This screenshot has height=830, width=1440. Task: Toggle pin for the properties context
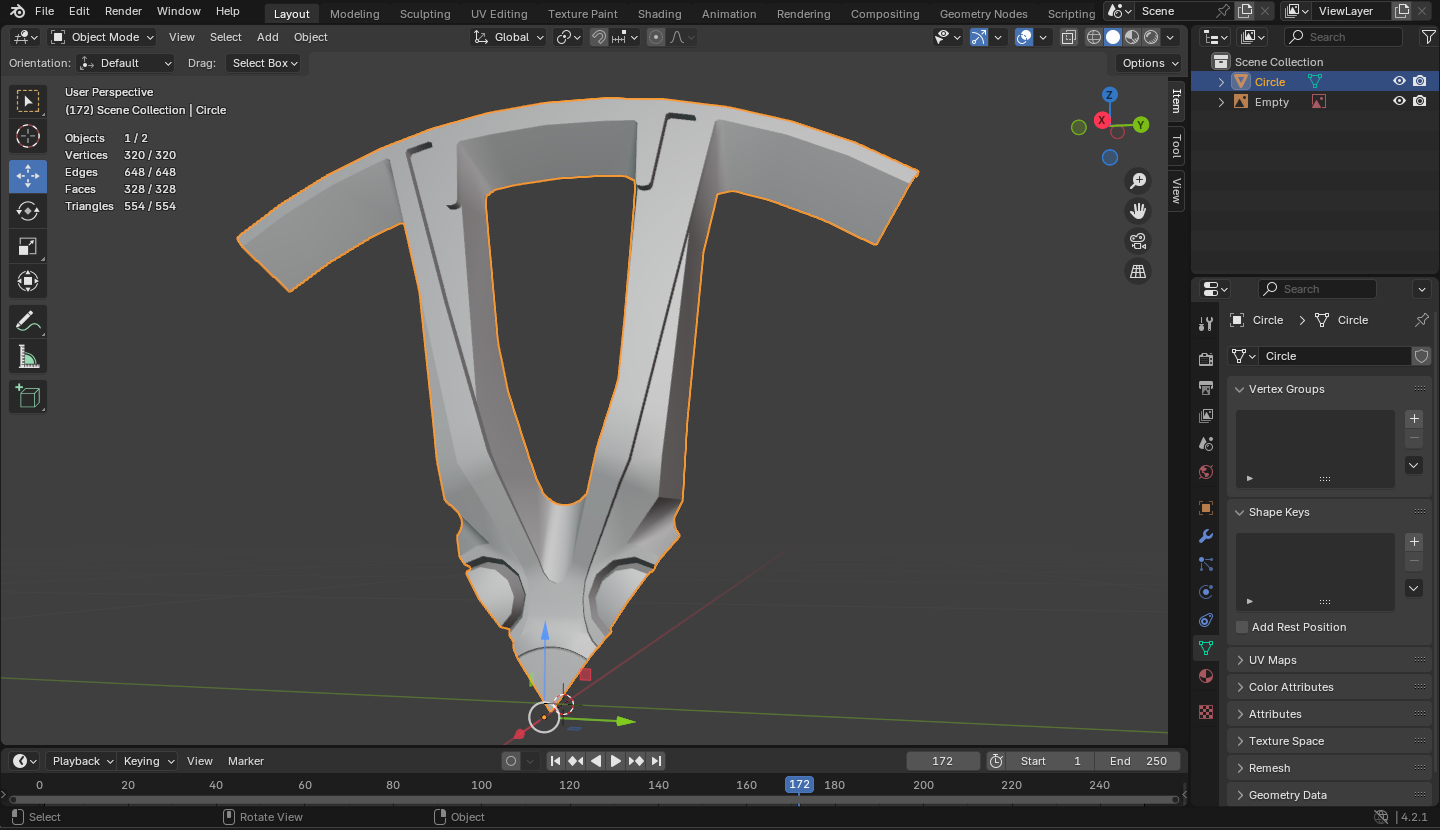point(1422,320)
